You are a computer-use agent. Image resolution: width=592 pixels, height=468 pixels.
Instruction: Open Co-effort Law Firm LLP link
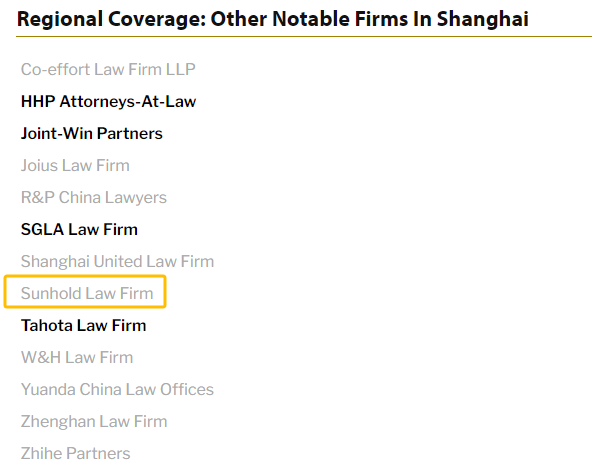point(108,69)
